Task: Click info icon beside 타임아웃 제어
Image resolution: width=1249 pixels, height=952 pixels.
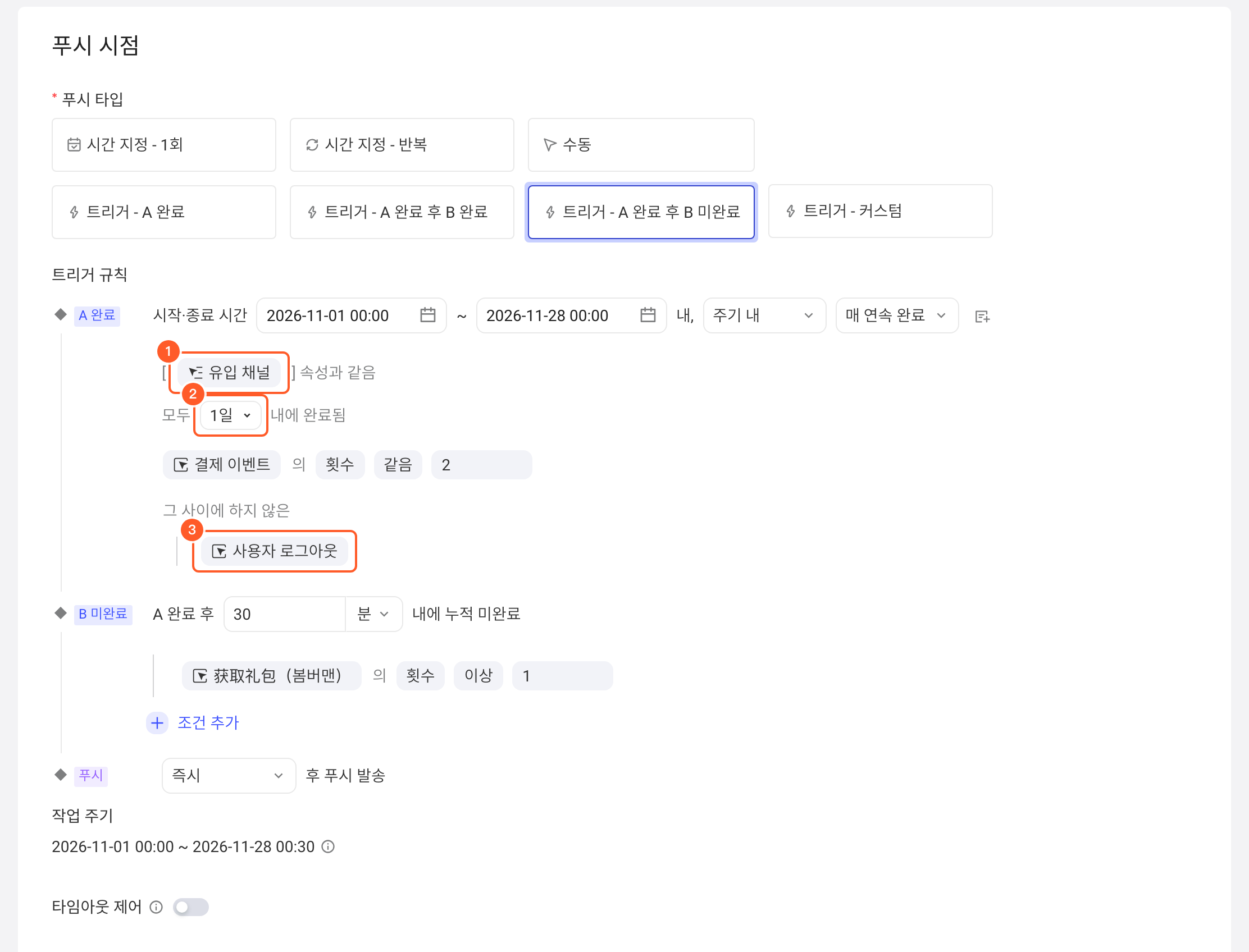Action: click(x=156, y=907)
